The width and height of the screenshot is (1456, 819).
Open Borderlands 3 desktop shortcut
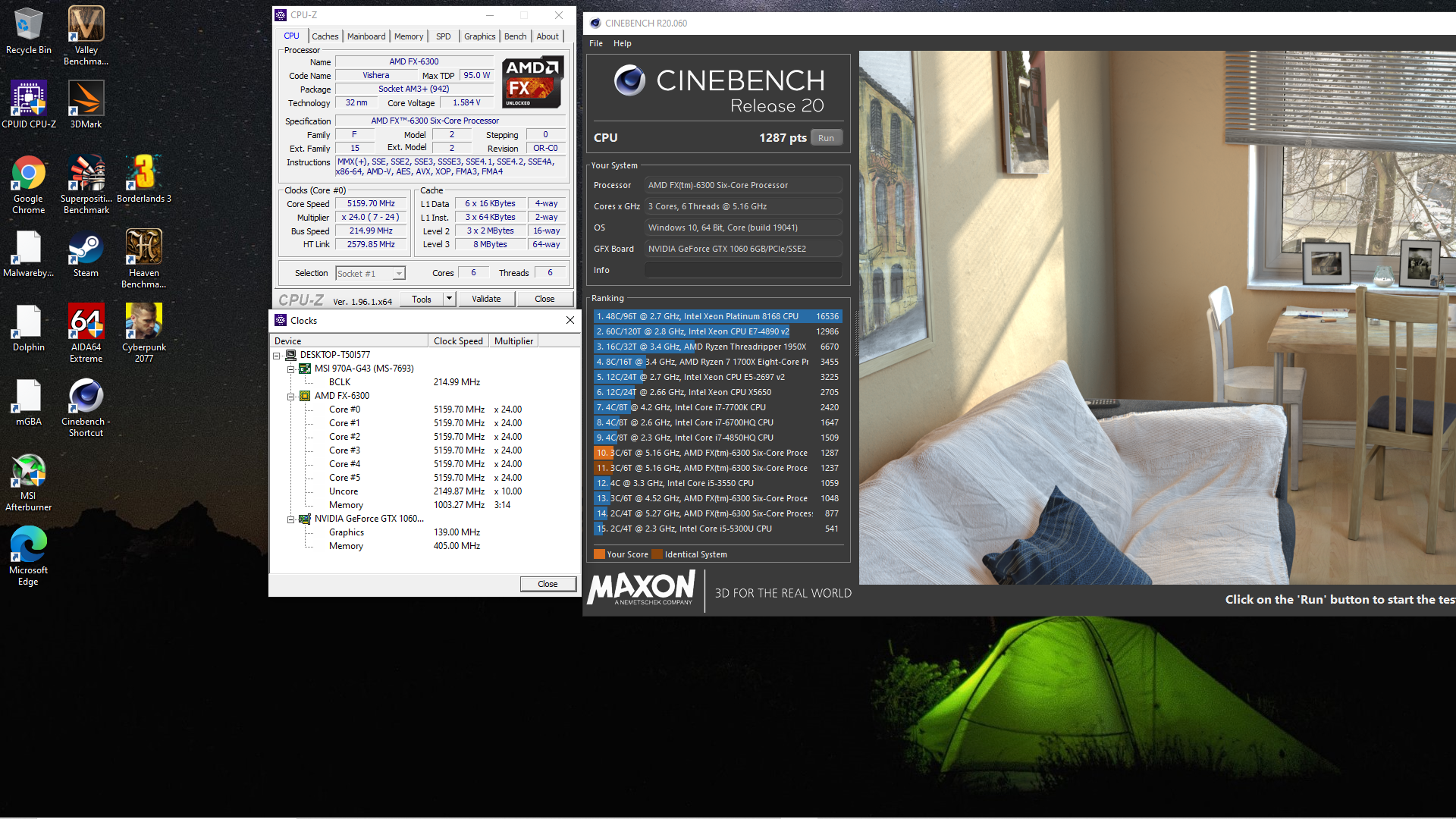pos(144,179)
